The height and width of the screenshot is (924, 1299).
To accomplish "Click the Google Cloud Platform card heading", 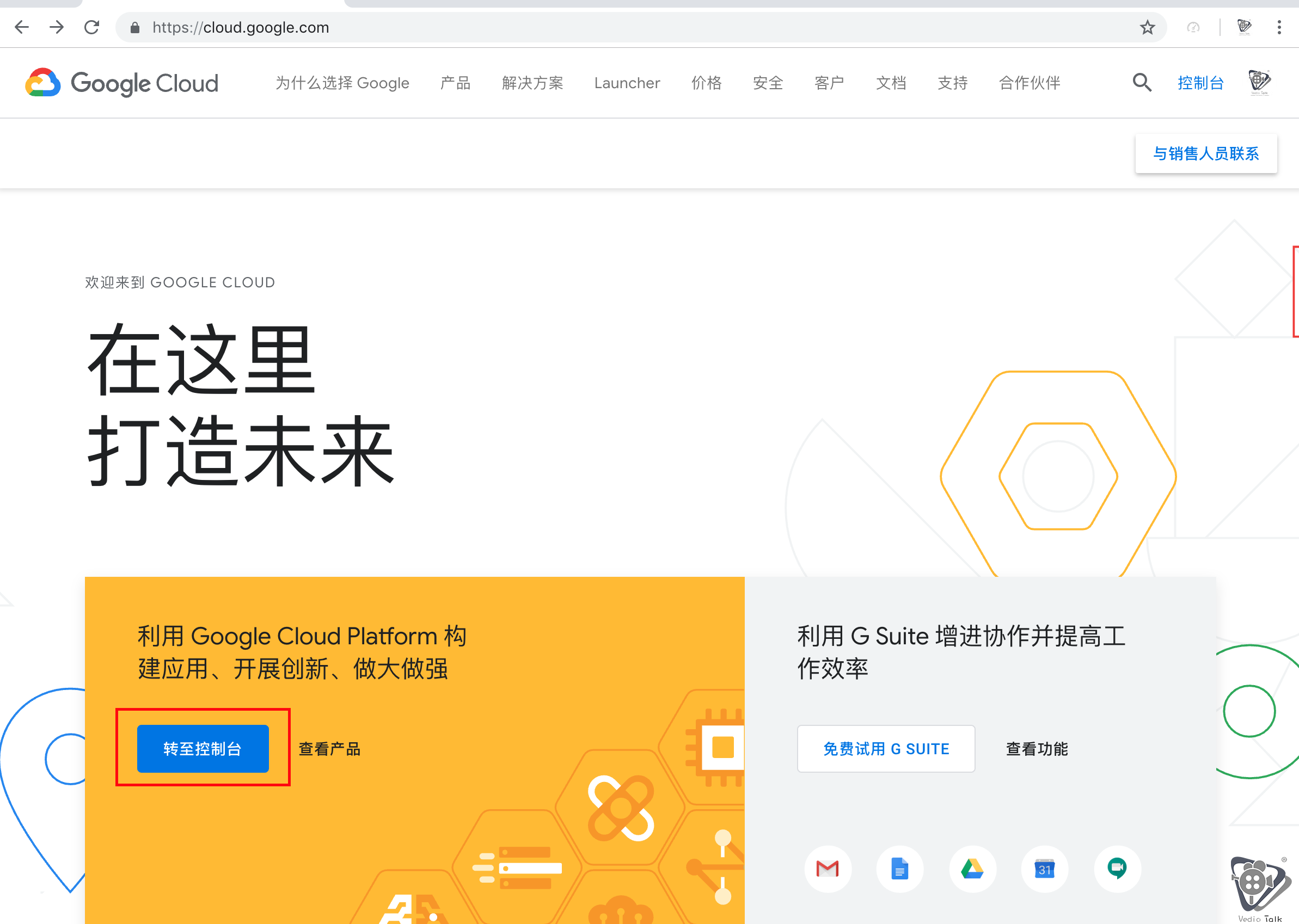I will point(302,652).
